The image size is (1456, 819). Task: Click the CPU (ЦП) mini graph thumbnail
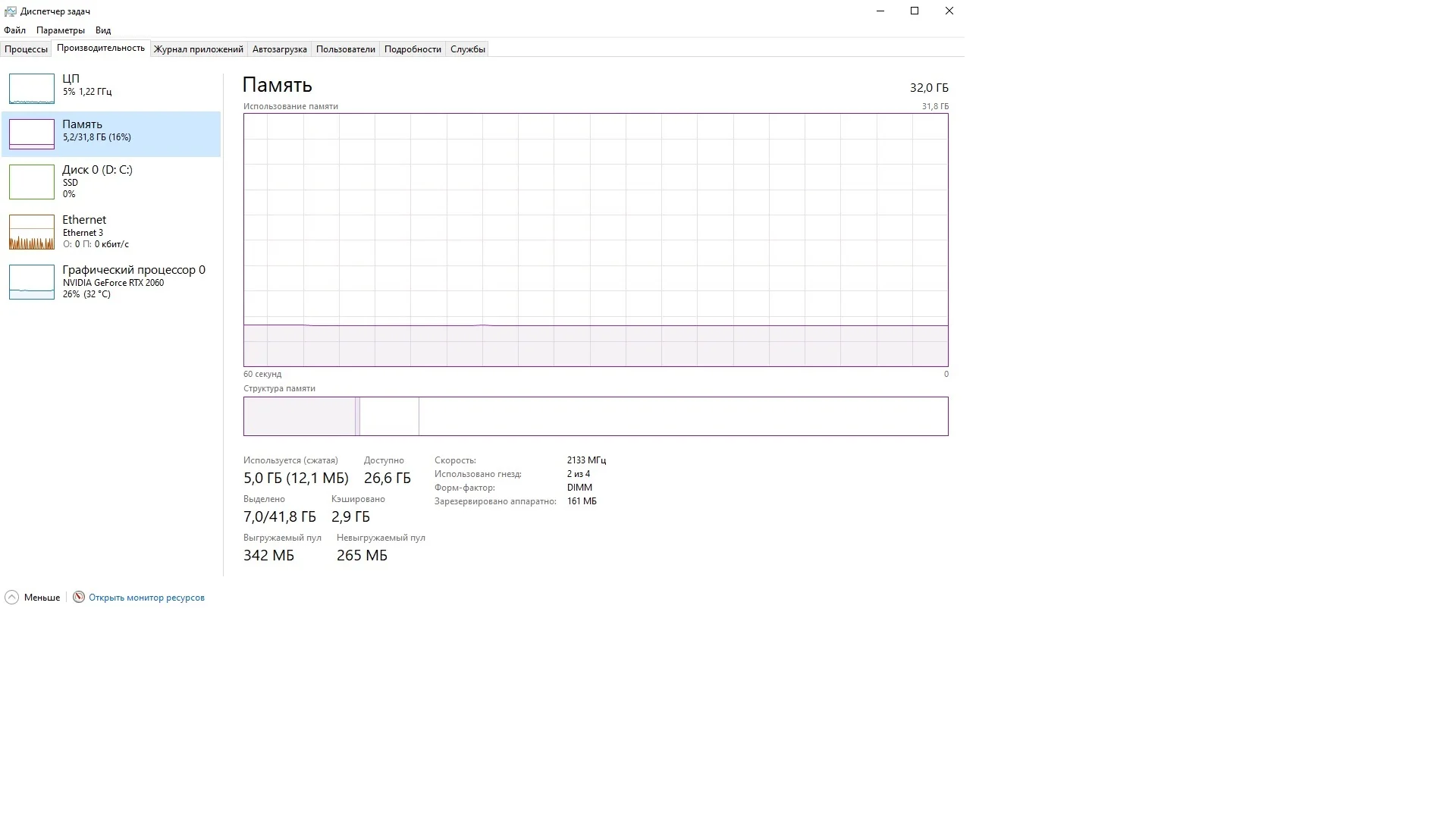(31, 89)
